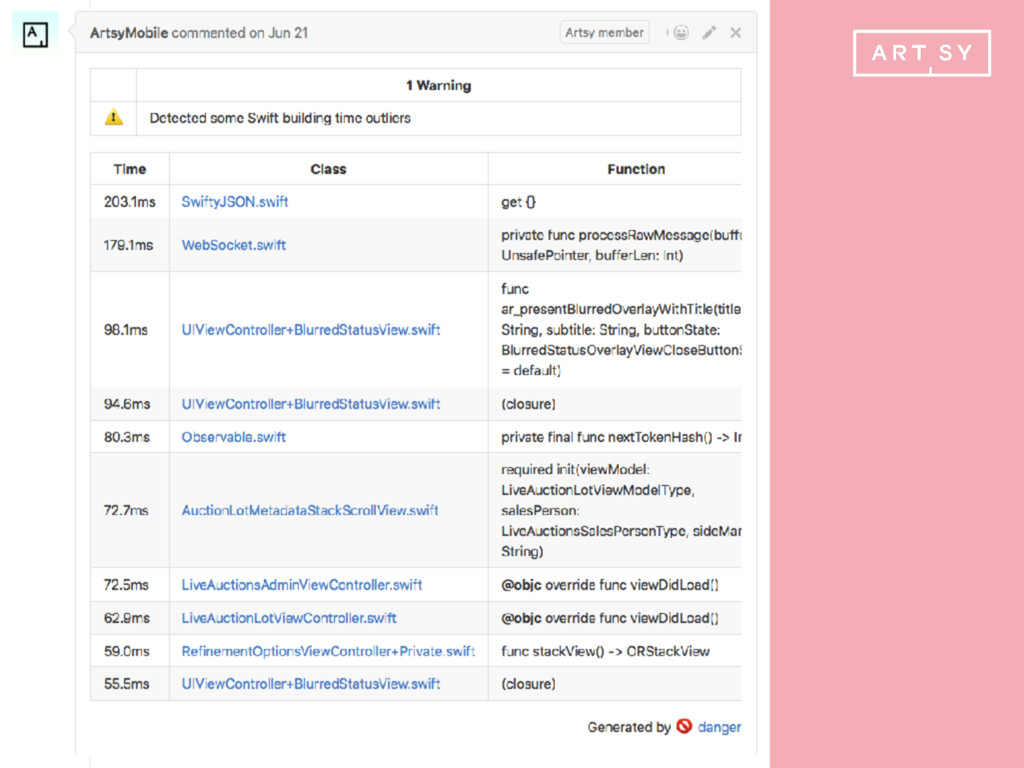Image resolution: width=1024 pixels, height=768 pixels.
Task: Click the 'Class' column header
Action: click(328, 169)
